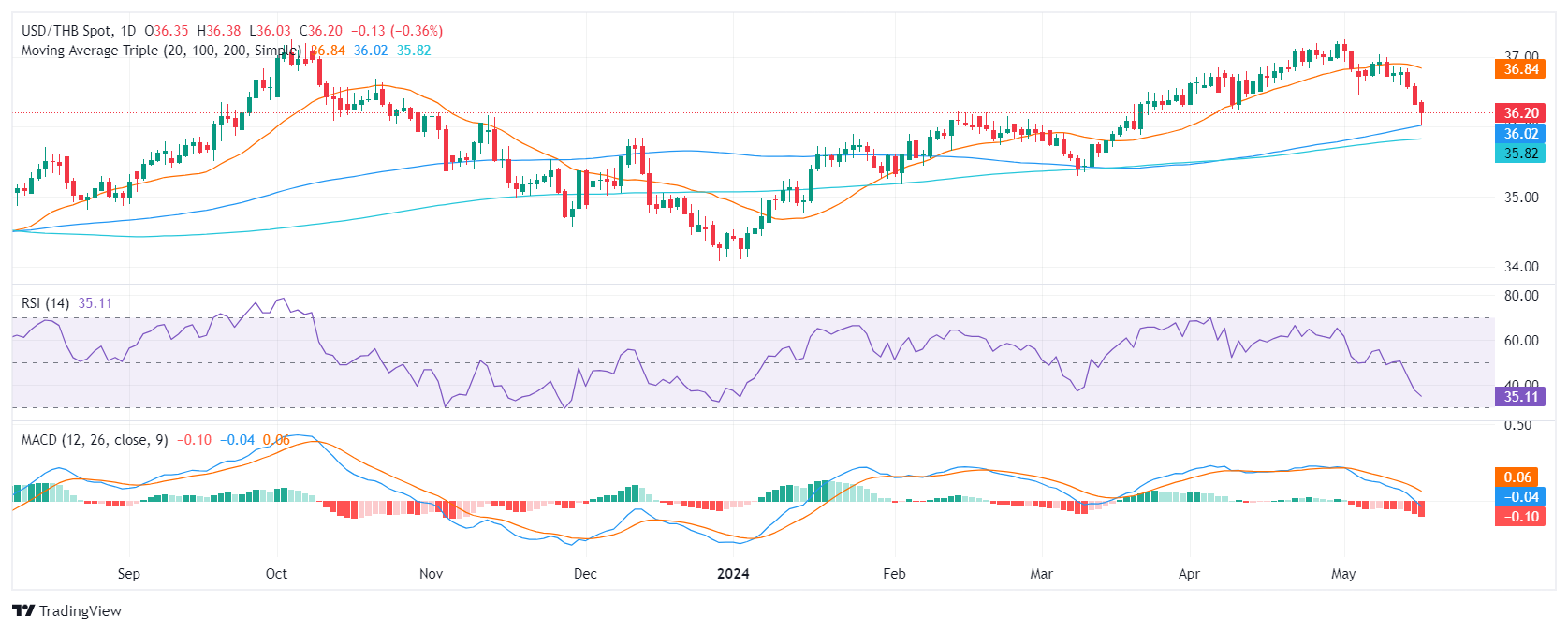1568x631 pixels.
Task: Click the orange 36.84 price tag
Action: pyautogui.click(x=1520, y=69)
